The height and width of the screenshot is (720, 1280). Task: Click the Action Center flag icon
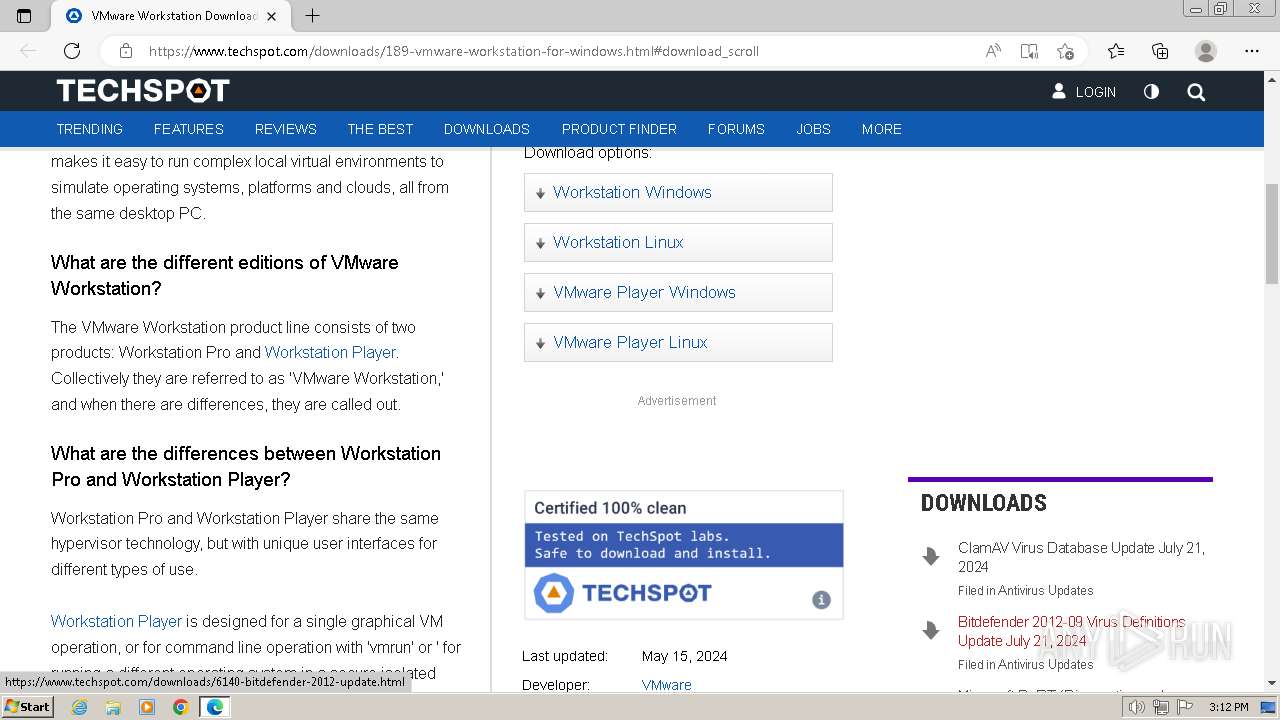click(1184, 707)
